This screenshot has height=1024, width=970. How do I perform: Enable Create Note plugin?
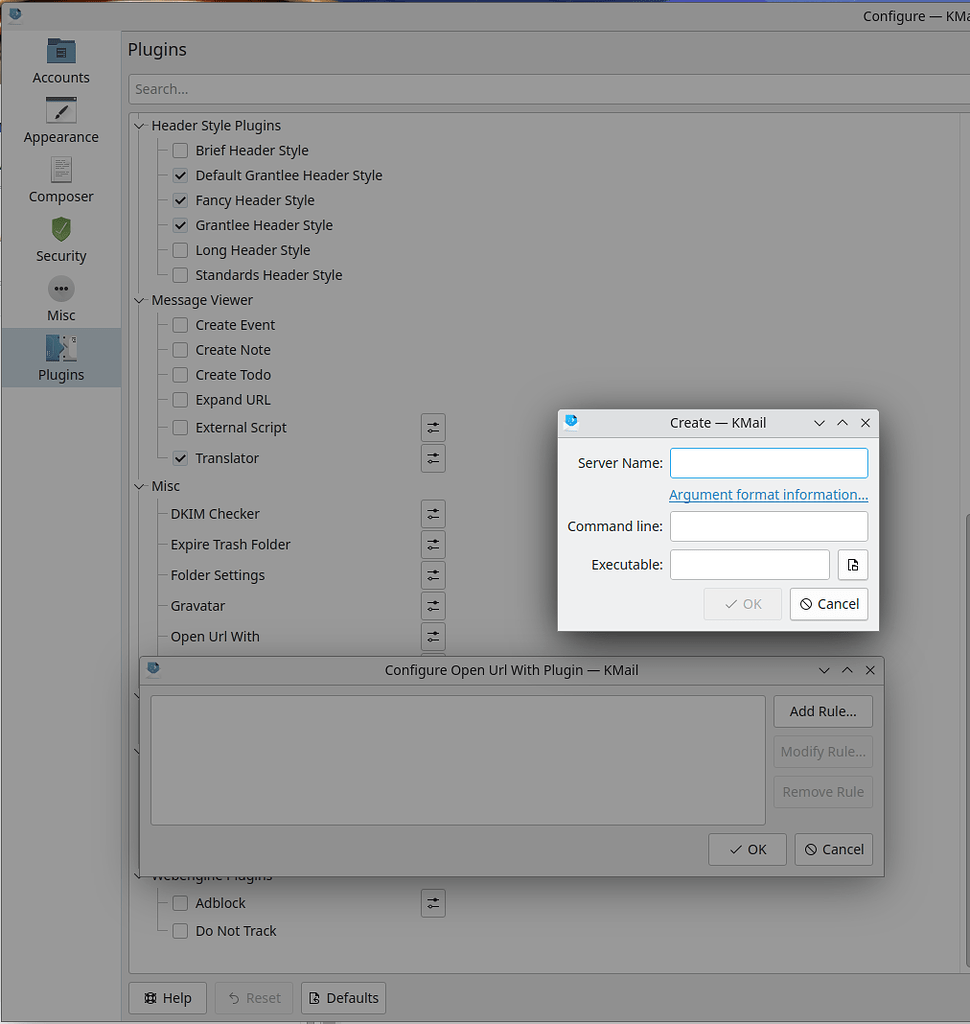(180, 350)
